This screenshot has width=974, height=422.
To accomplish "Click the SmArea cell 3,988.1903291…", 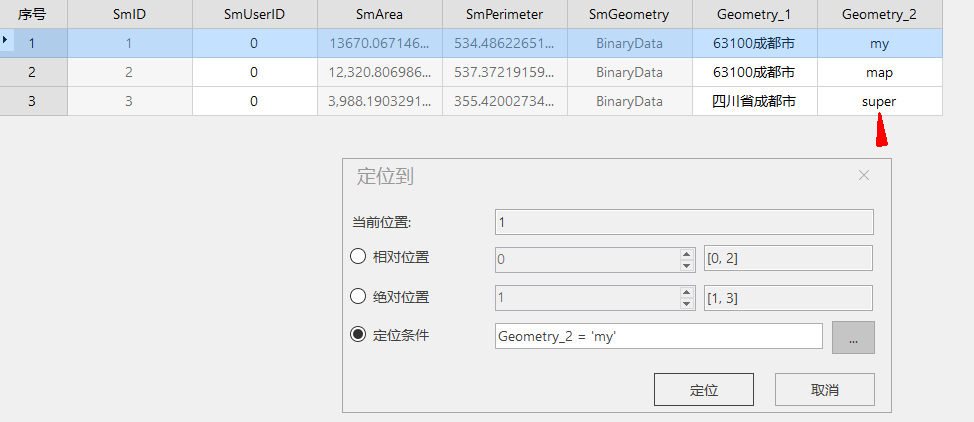I will tap(380, 101).
